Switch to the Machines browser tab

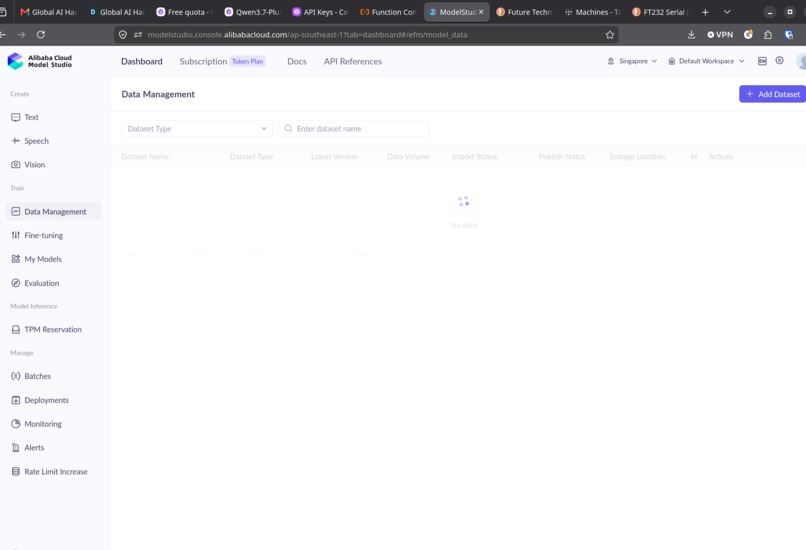[592, 12]
